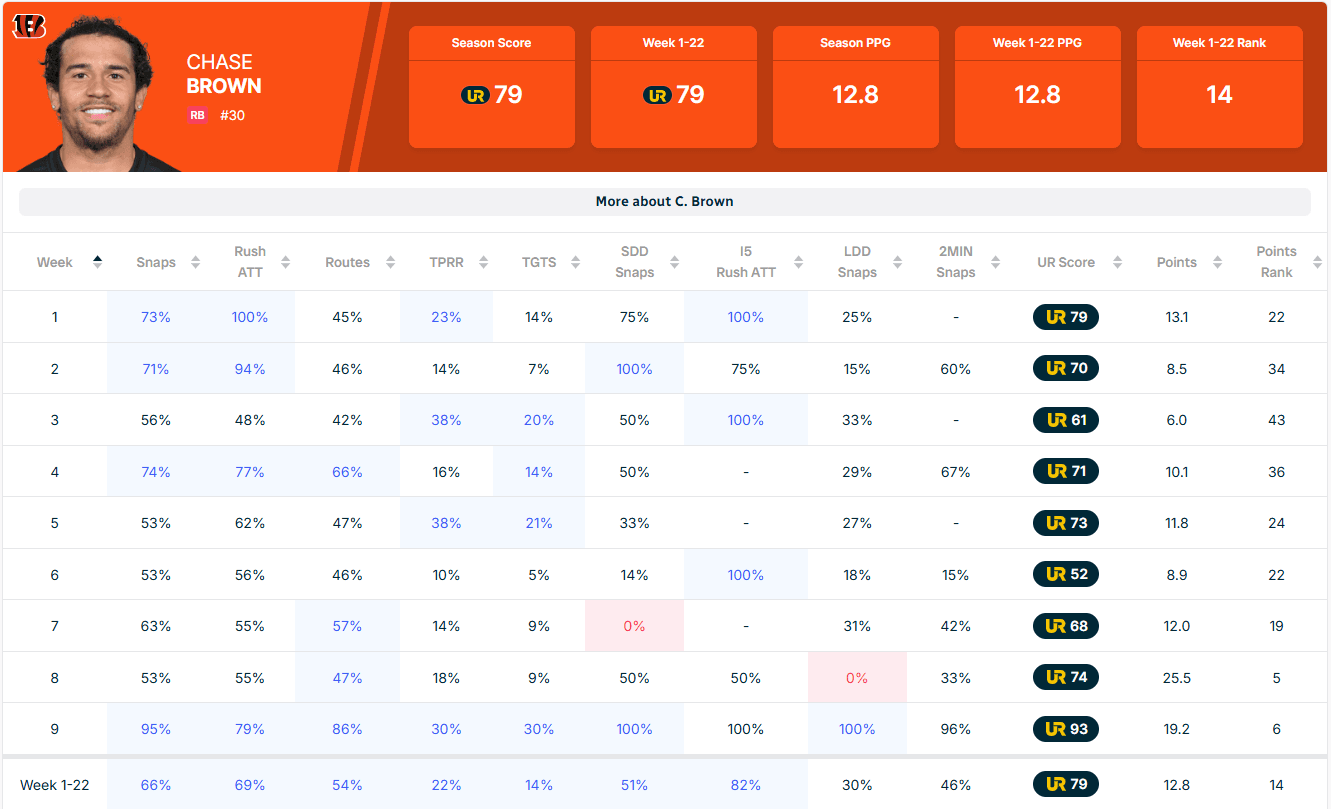Viewport: 1331px width, 809px height.
Task: Sort by I5 Rush ATT sort icon
Action: [798, 262]
